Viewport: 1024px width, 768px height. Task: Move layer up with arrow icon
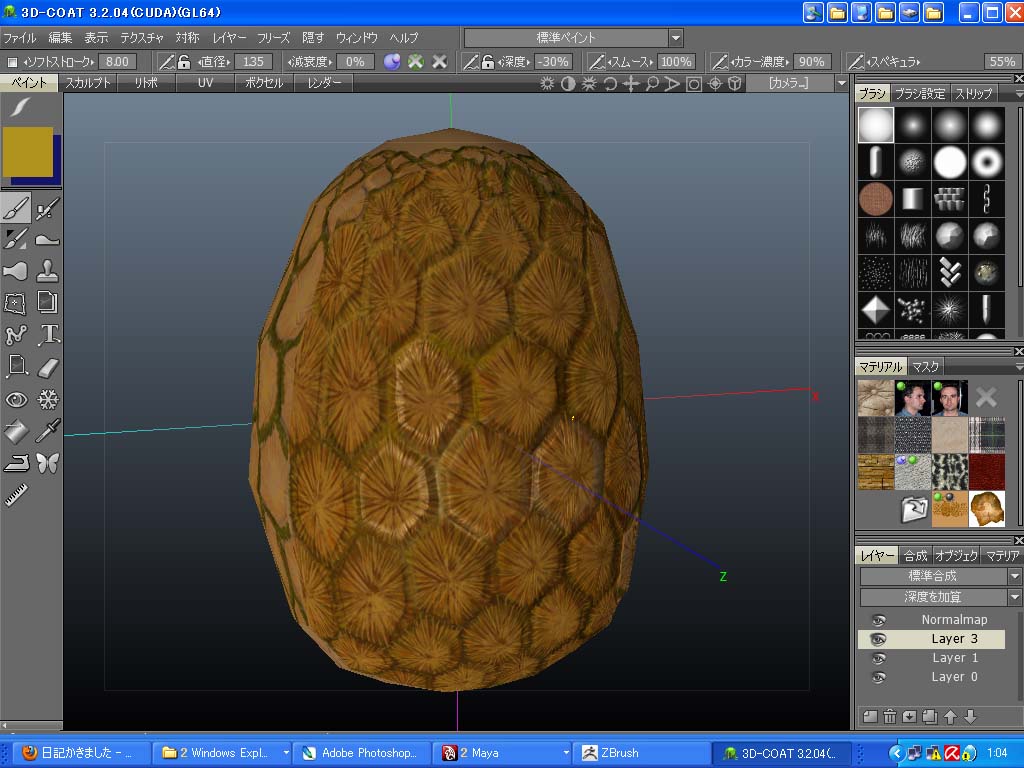(x=950, y=716)
